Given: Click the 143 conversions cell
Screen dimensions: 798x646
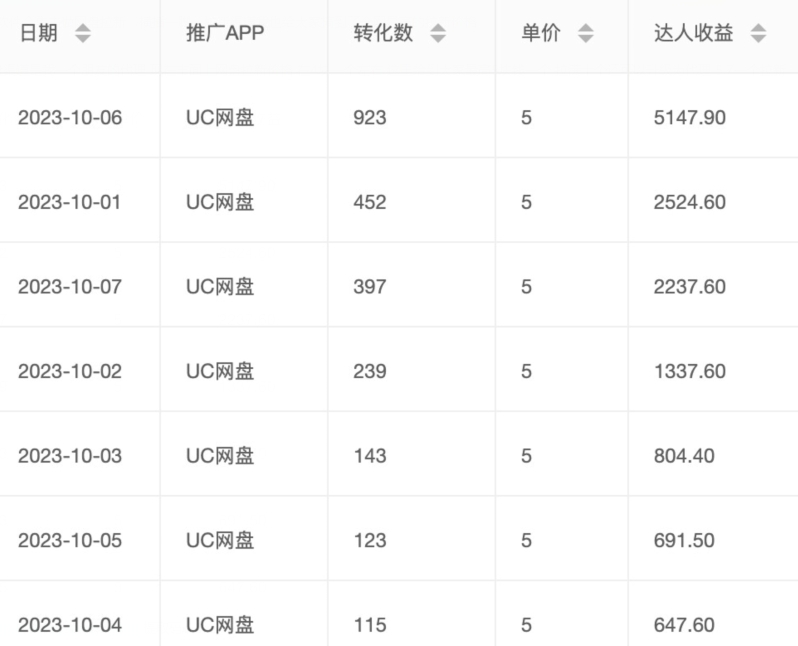Looking at the screenshot, I should (370, 456).
